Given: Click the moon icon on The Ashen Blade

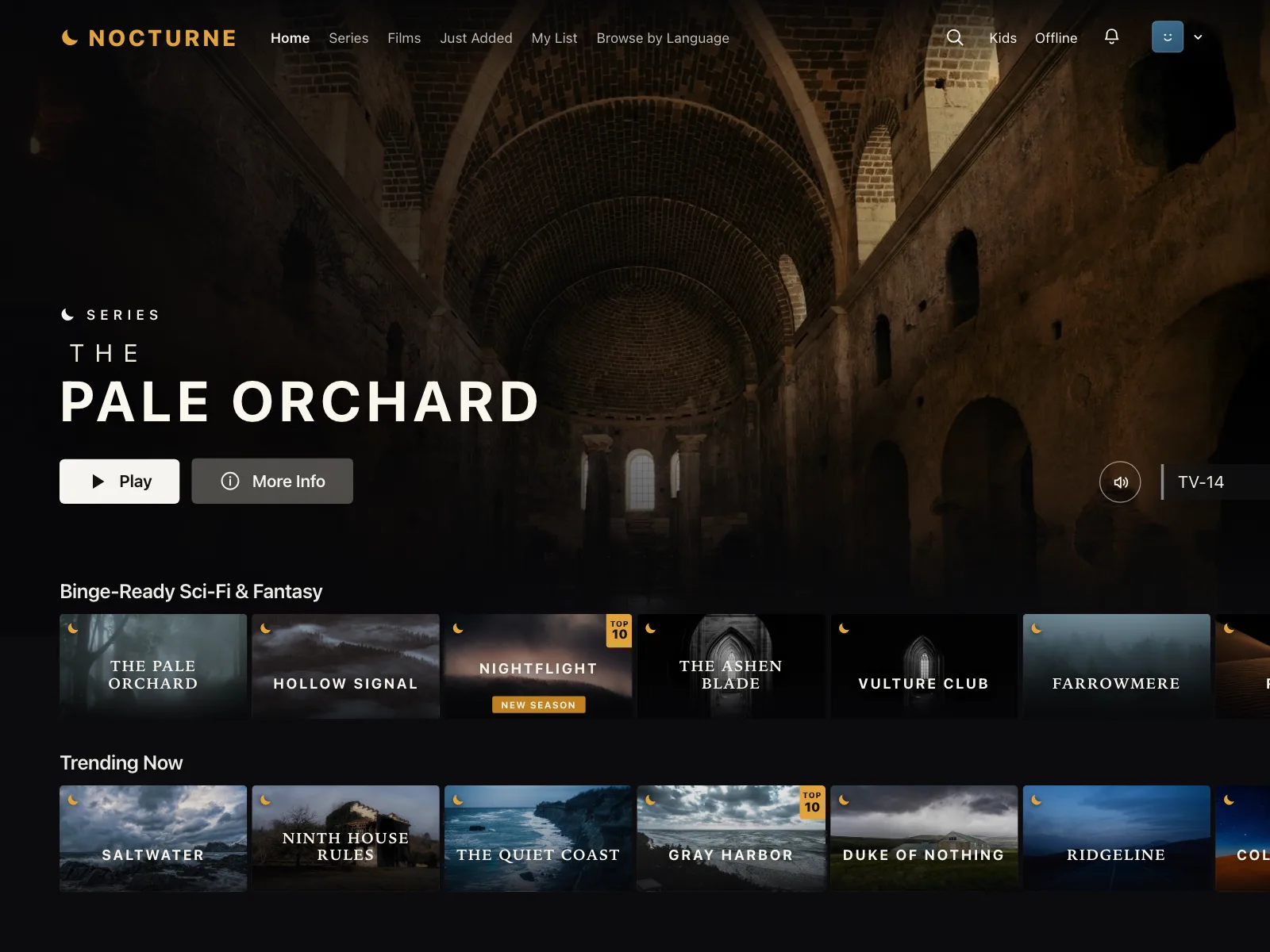Looking at the screenshot, I should tap(651, 629).
